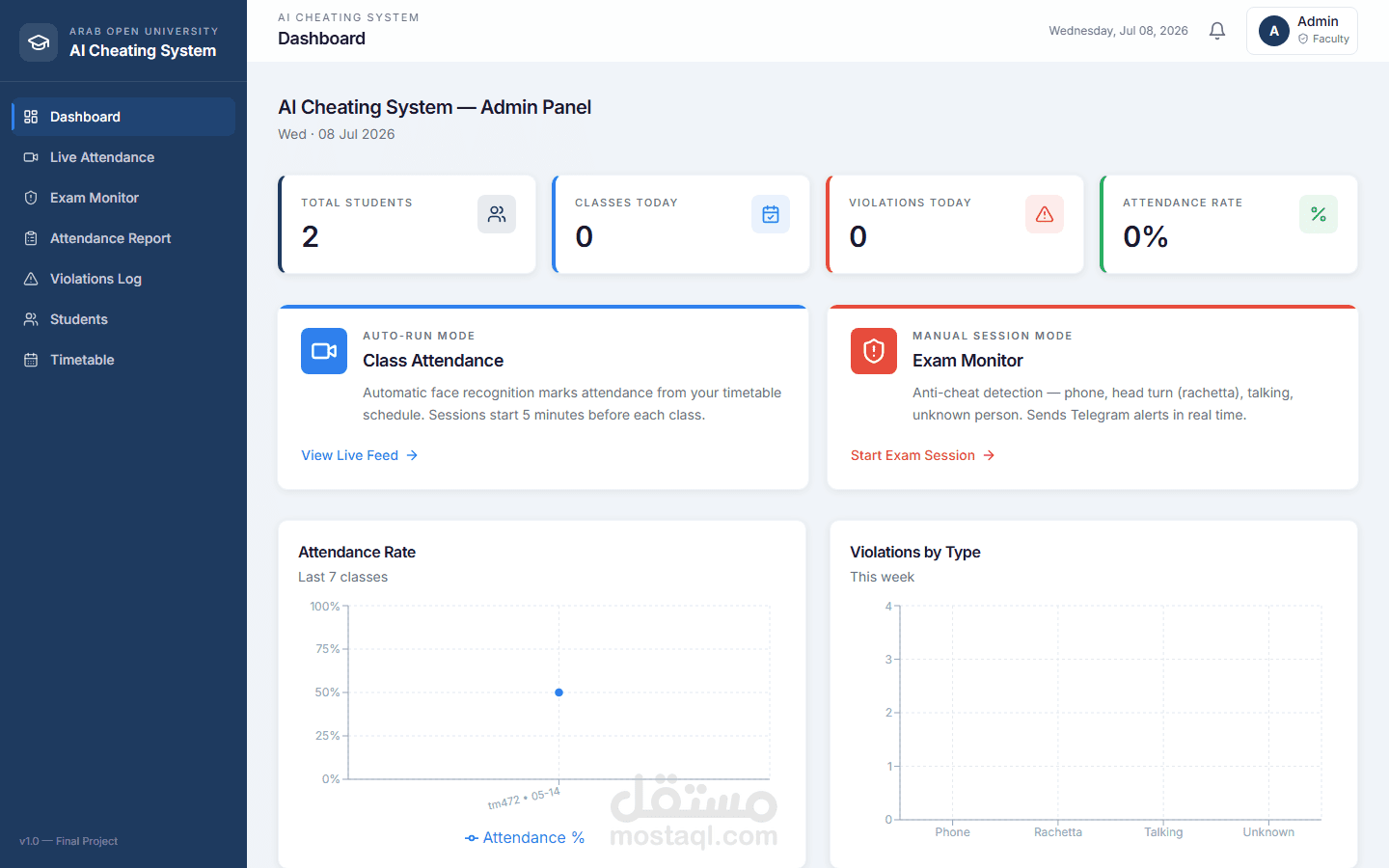Click the Wednesday, Jul 08, 2026 date
Screen dimensions: 1389x868
point(1119,31)
